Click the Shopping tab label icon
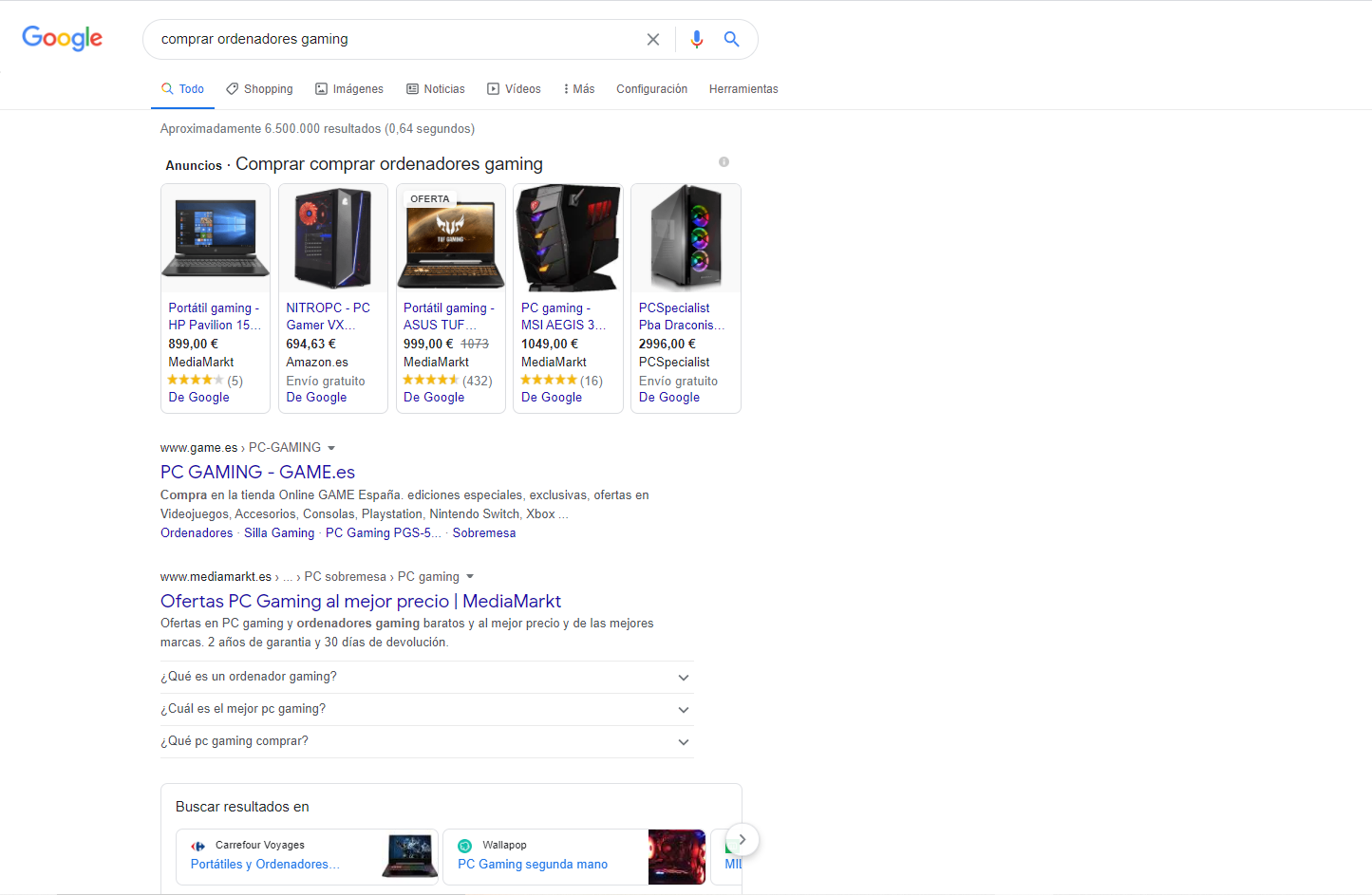 pos(232,88)
